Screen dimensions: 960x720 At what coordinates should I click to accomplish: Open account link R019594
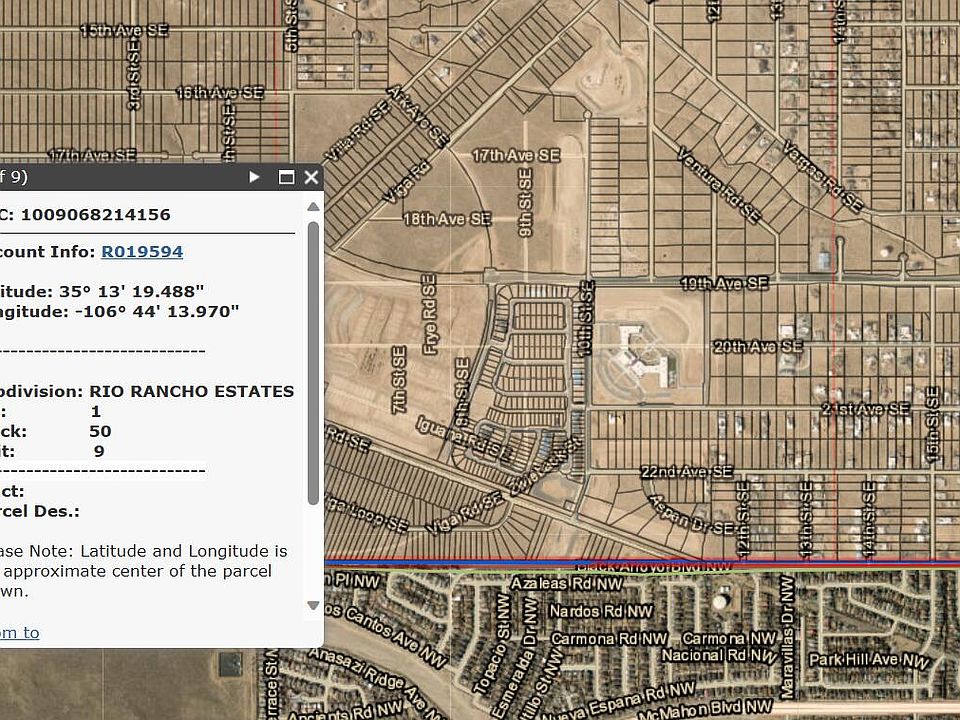(142, 252)
